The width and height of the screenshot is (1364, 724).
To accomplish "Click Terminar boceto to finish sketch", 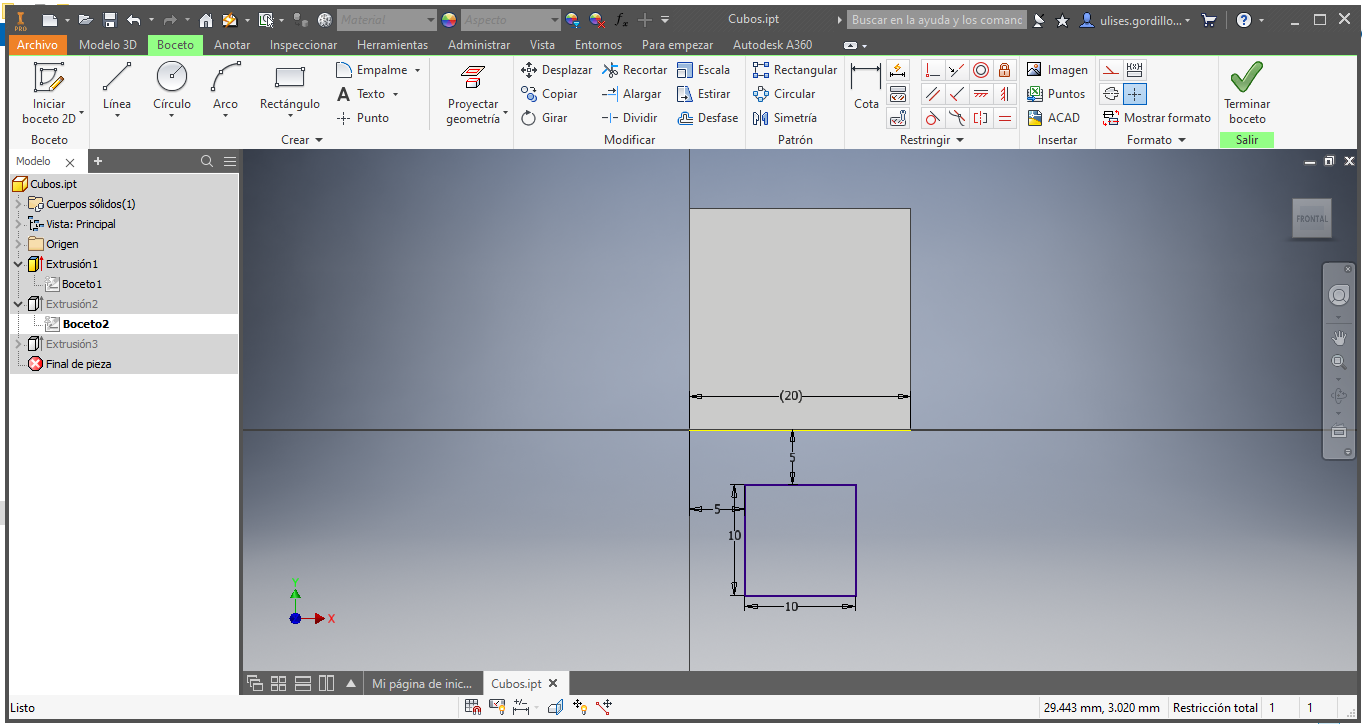I will [1247, 93].
